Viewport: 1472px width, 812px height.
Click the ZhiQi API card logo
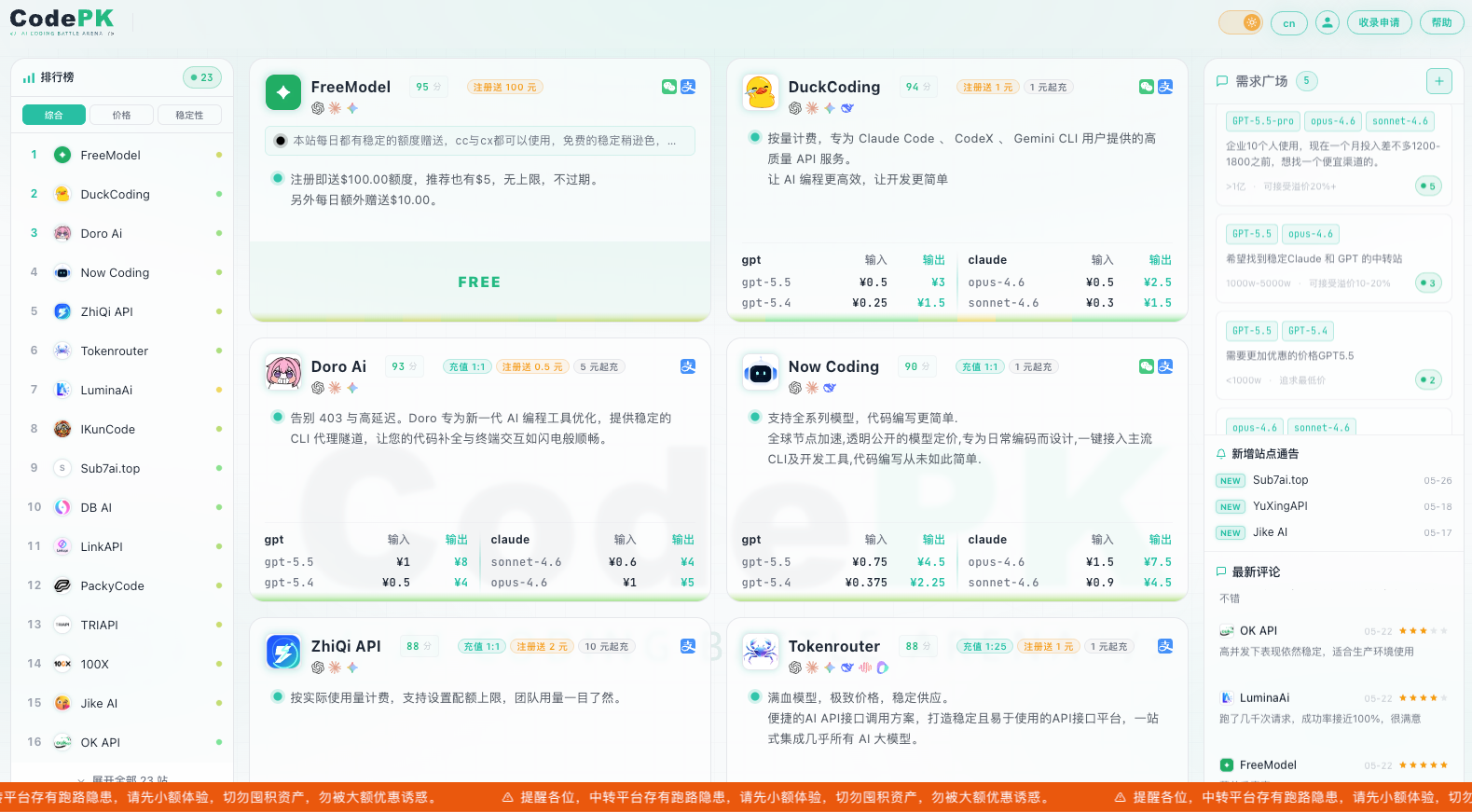coord(283,652)
